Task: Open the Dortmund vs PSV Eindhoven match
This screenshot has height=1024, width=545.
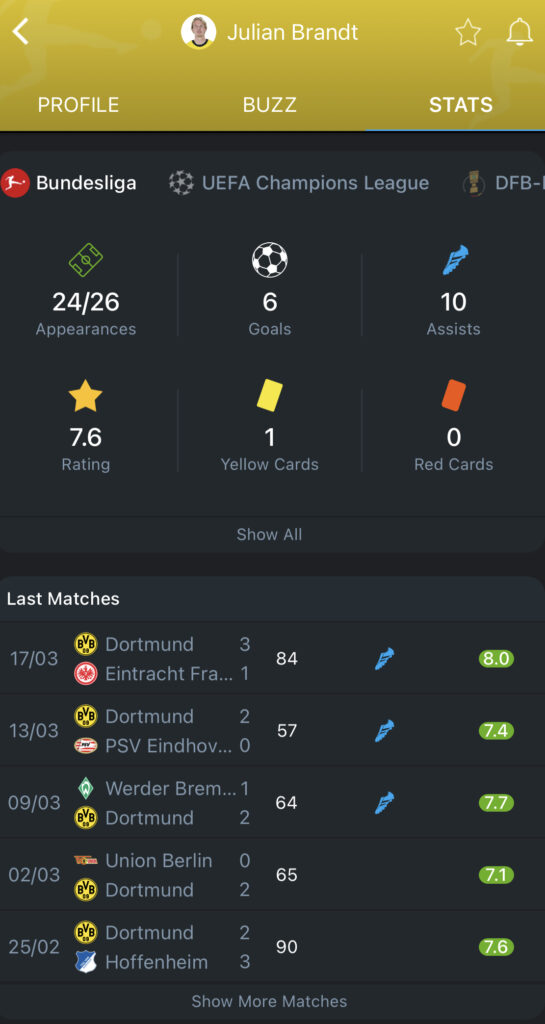Action: click(272, 730)
